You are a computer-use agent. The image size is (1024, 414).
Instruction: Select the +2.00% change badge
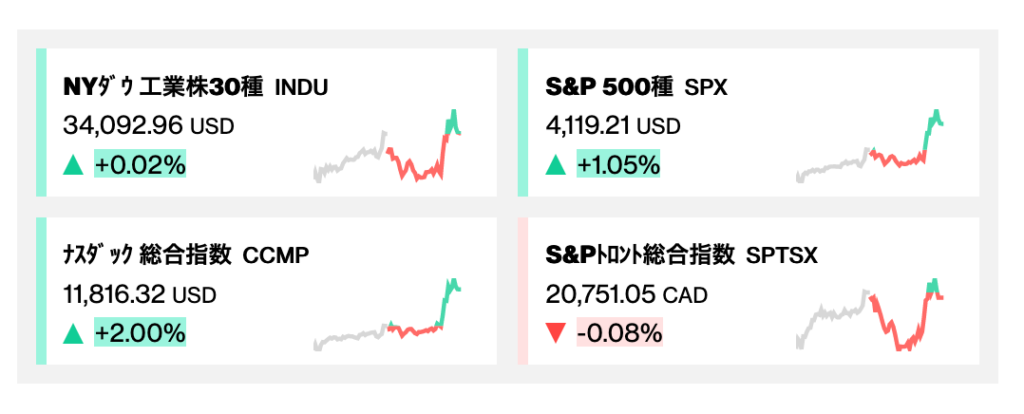[x=140, y=334]
